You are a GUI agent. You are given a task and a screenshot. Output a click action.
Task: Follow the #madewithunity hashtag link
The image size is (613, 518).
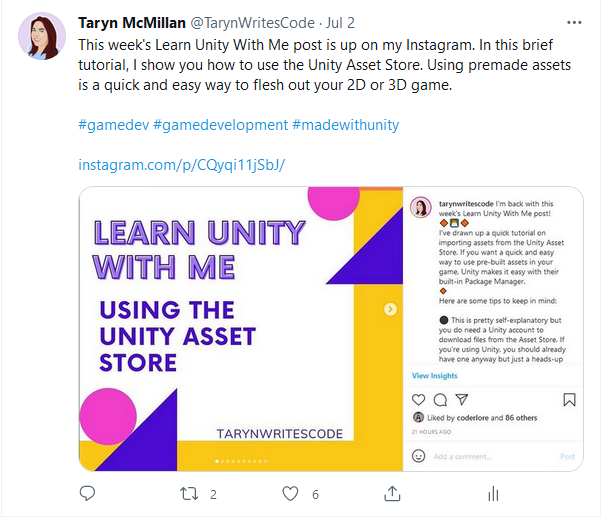[x=345, y=125]
